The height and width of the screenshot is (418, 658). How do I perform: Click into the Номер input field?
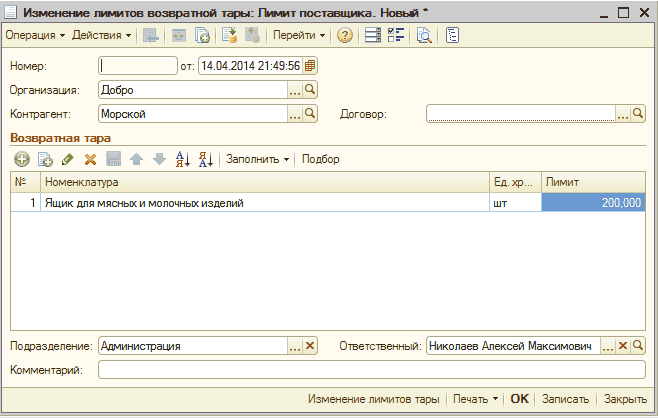click(x=138, y=66)
